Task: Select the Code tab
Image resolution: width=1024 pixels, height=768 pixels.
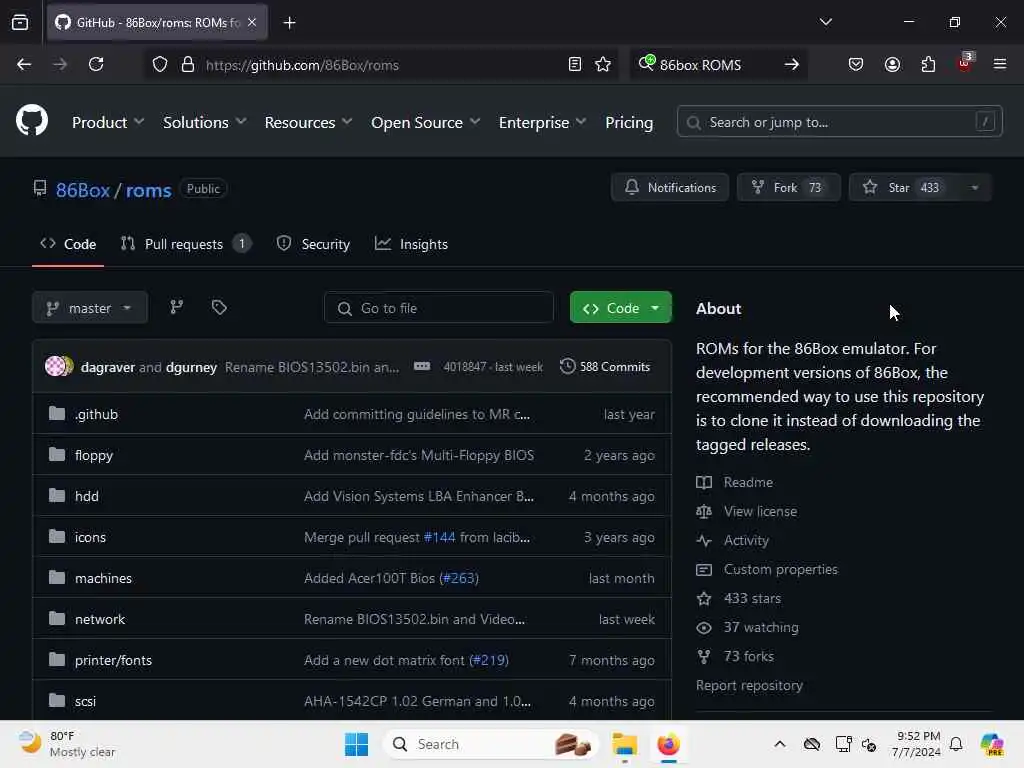Action: (x=68, y=244)
